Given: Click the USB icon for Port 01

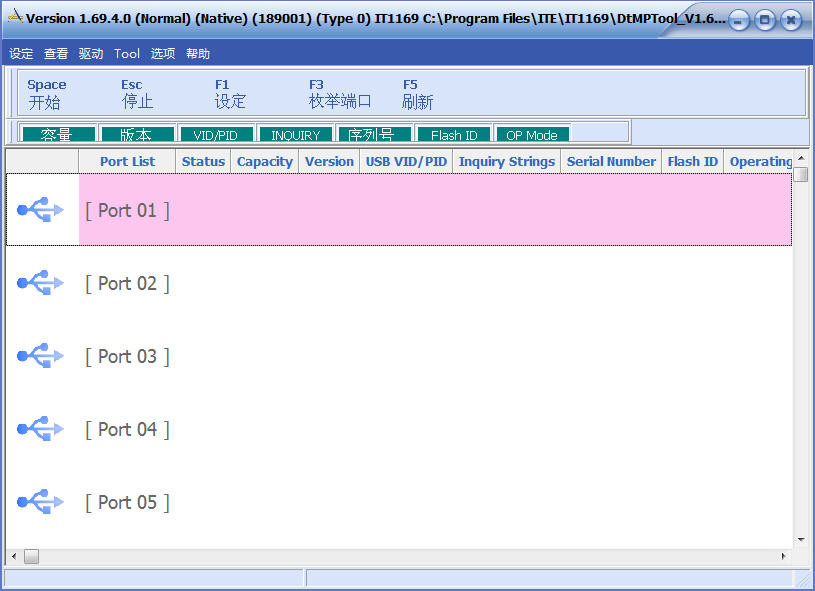Looking at the screenshot, I should pyautogui.click(x=40, y=210).
